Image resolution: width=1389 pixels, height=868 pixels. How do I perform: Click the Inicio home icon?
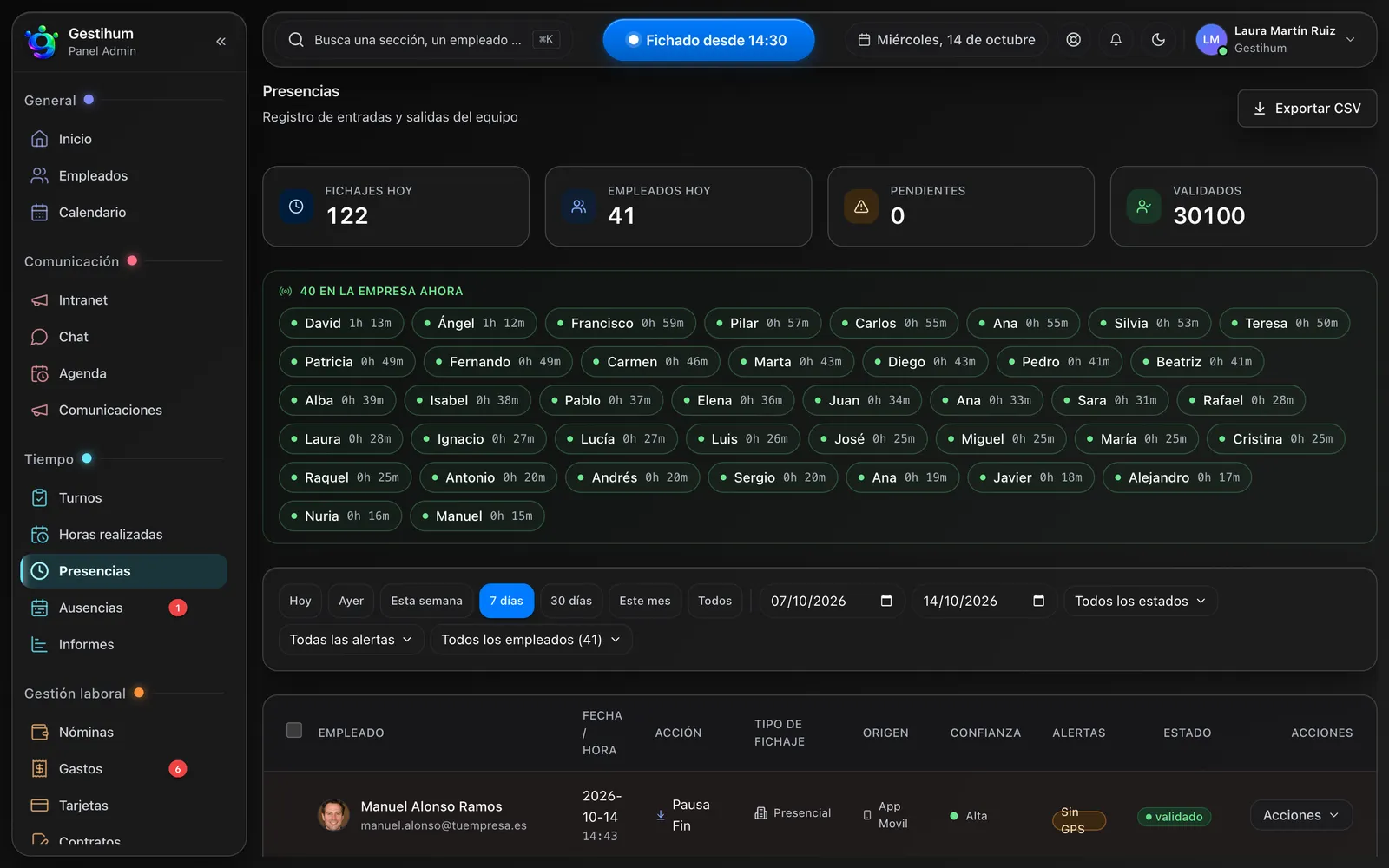(x=39, y=139)
